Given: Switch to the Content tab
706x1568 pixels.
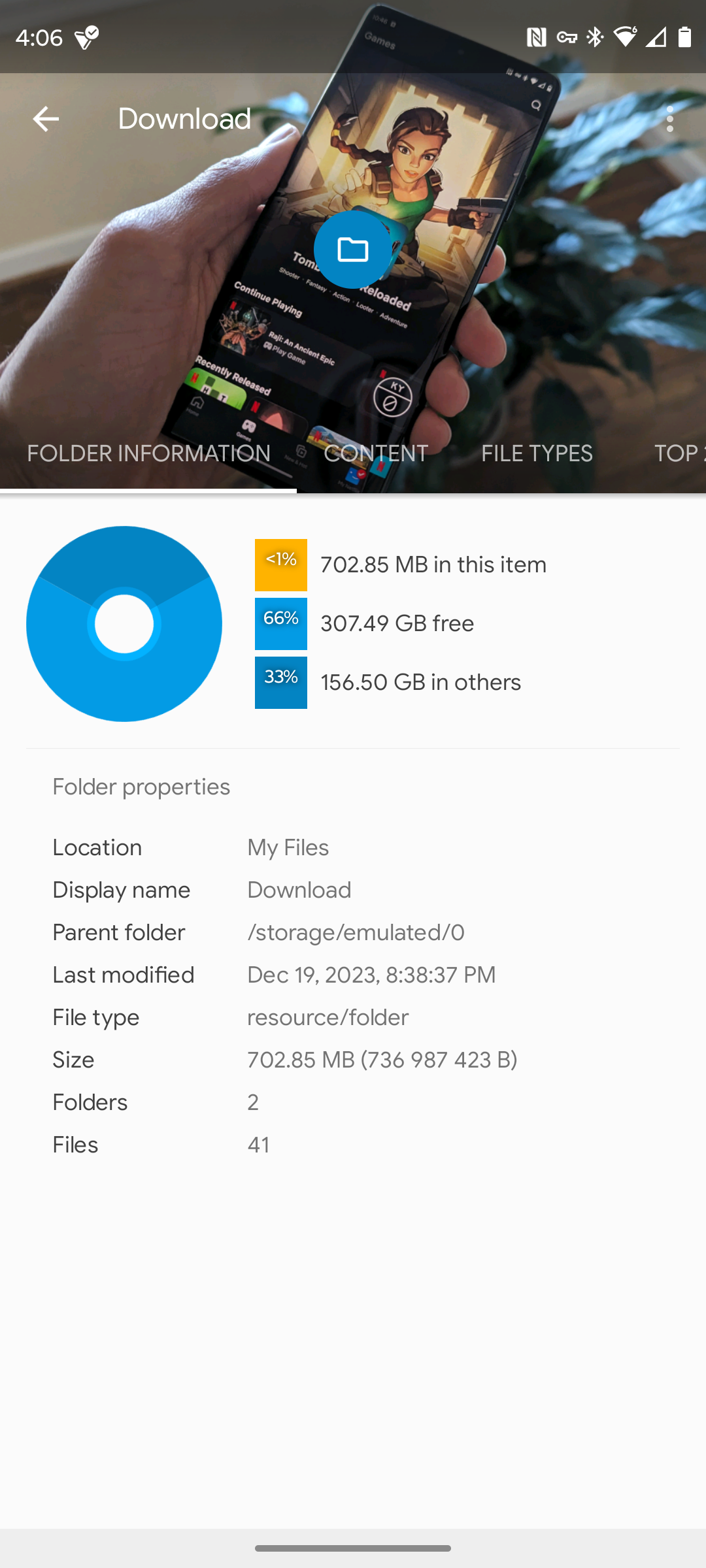Looking at the screenshot, I should click(376, 453).
